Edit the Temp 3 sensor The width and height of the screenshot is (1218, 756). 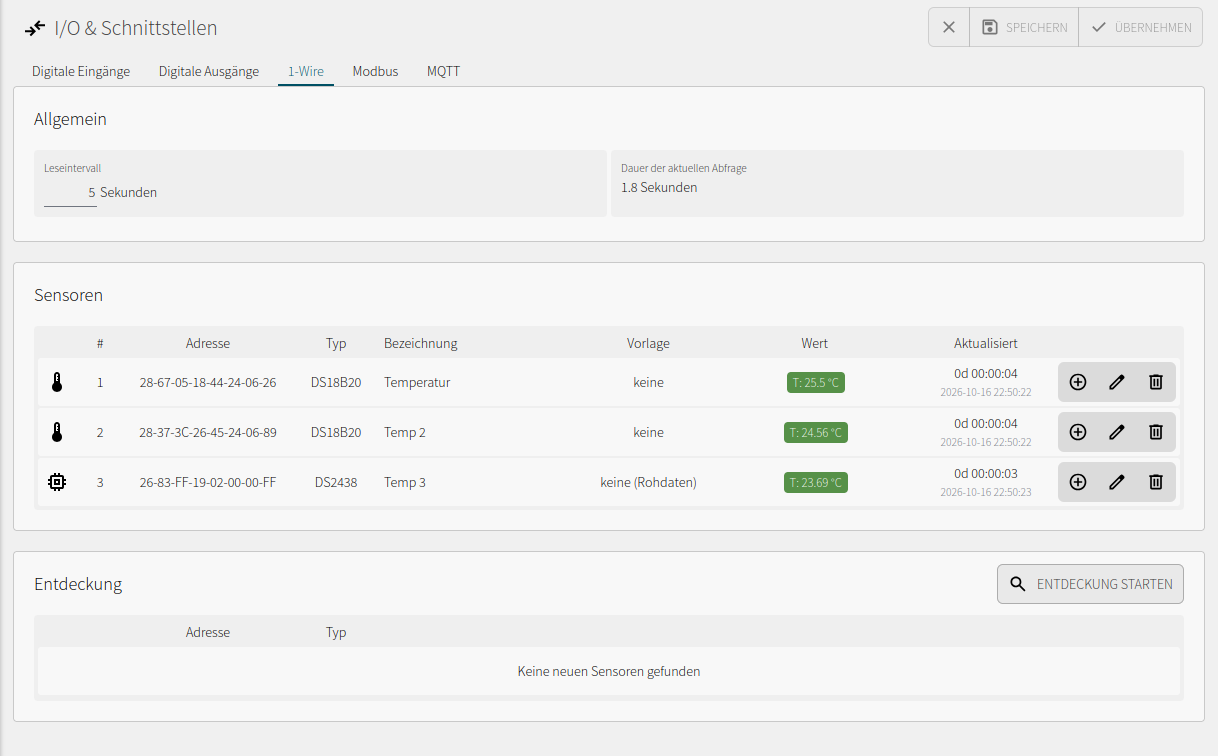1117,482
